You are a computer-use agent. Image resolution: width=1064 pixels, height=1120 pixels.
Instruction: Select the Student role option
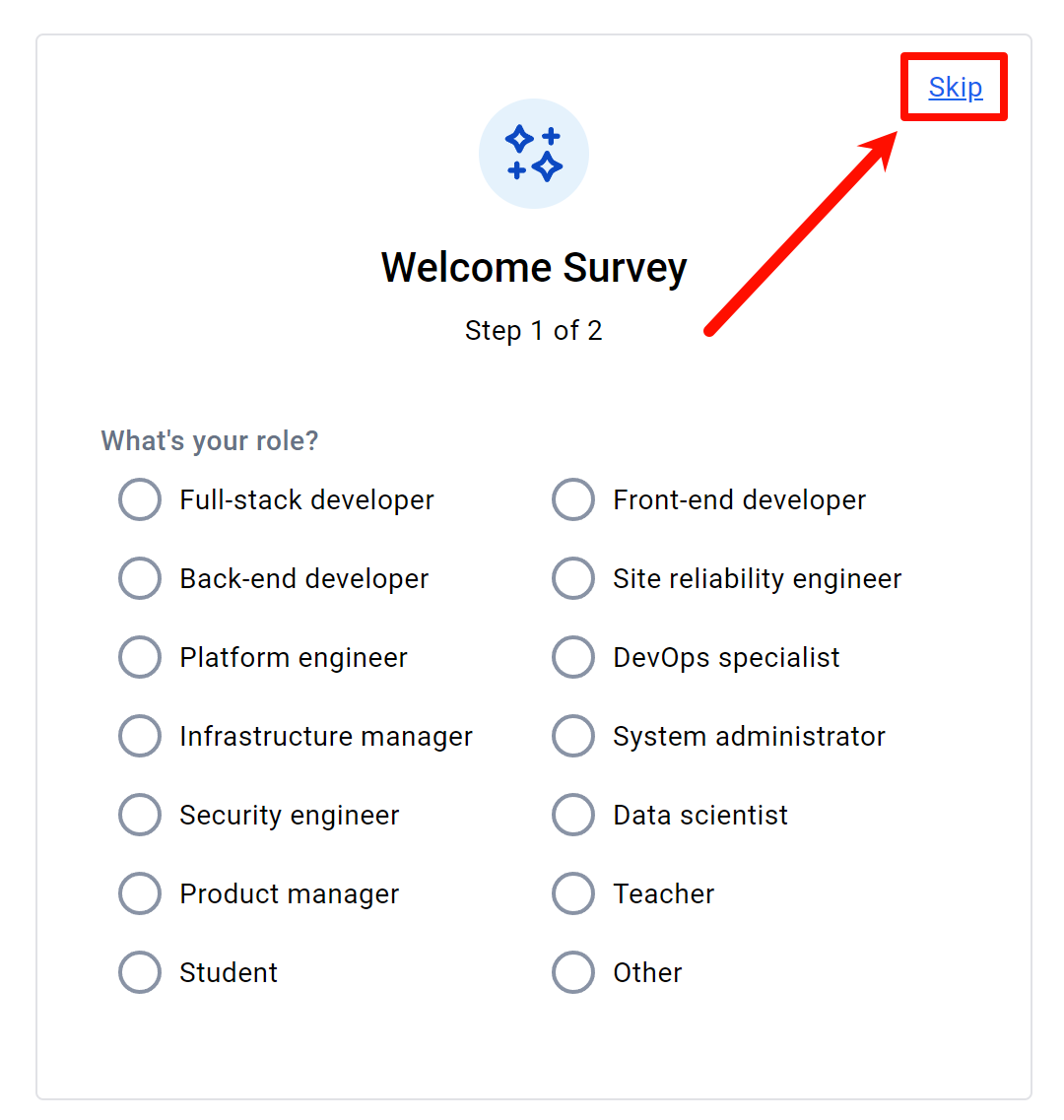[140, 972]
